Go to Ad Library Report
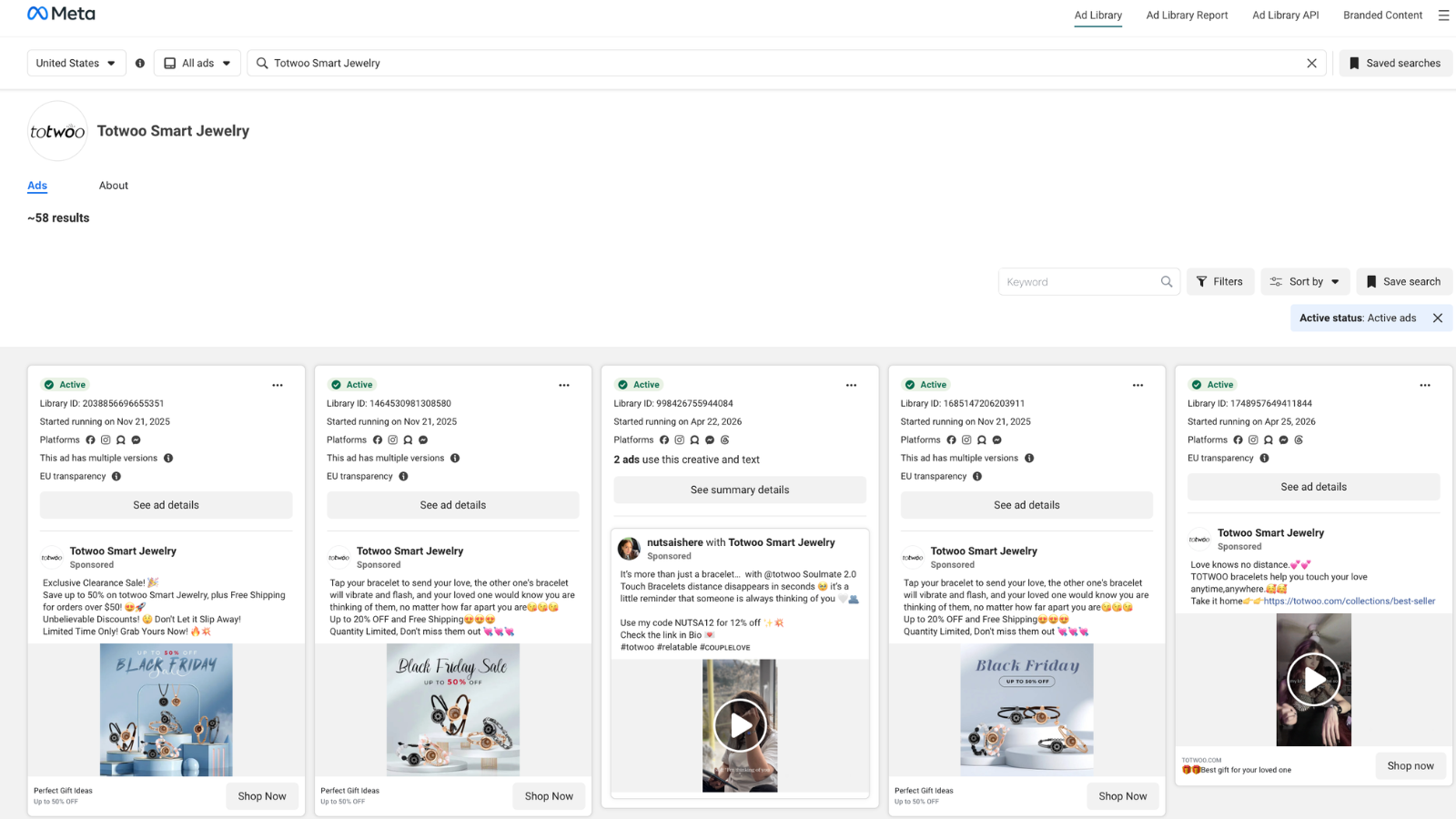This screenshot has width=1456, height=819. [1187, 15]
